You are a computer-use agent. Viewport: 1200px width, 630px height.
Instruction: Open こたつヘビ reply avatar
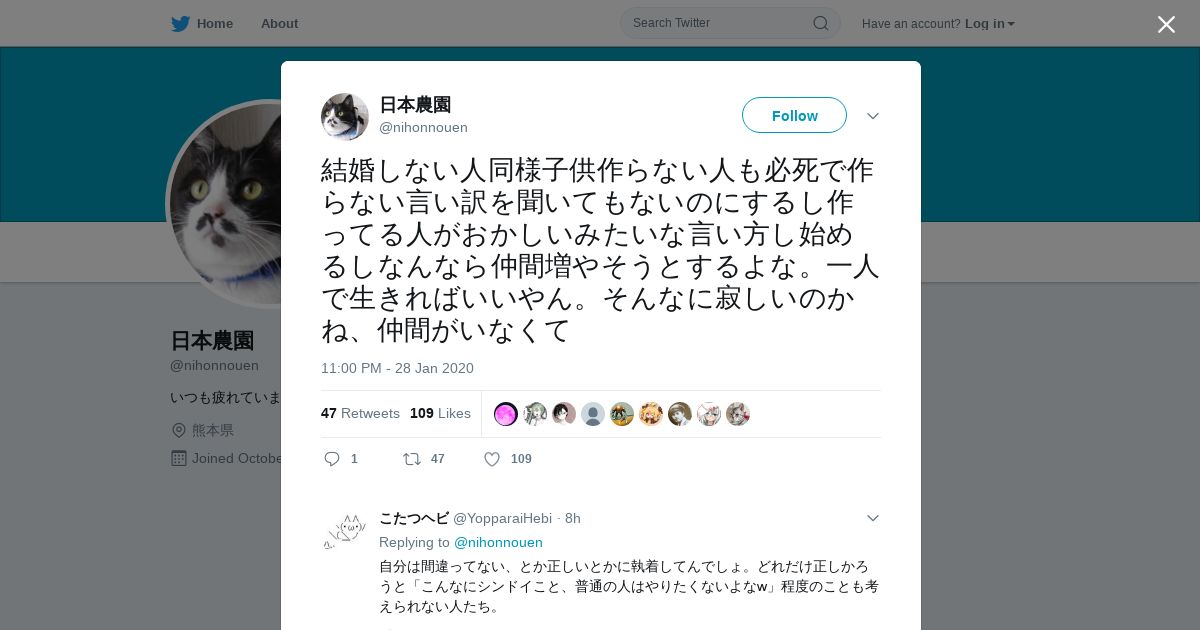click(x=345, y=532)
